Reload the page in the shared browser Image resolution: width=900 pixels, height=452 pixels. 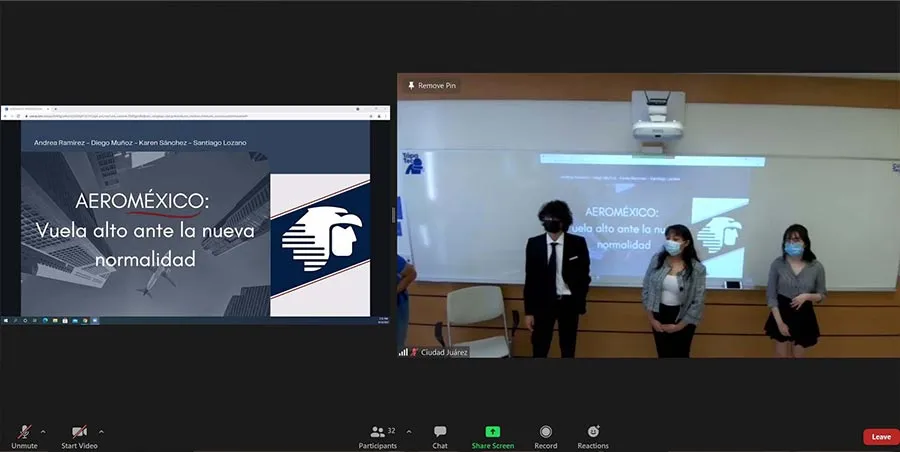point(18,116)
